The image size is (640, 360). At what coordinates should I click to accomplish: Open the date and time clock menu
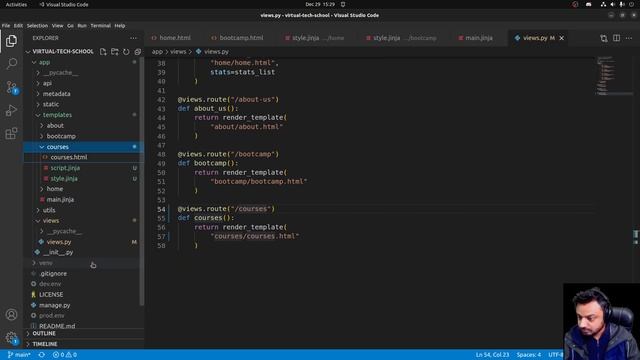point(320,4)
